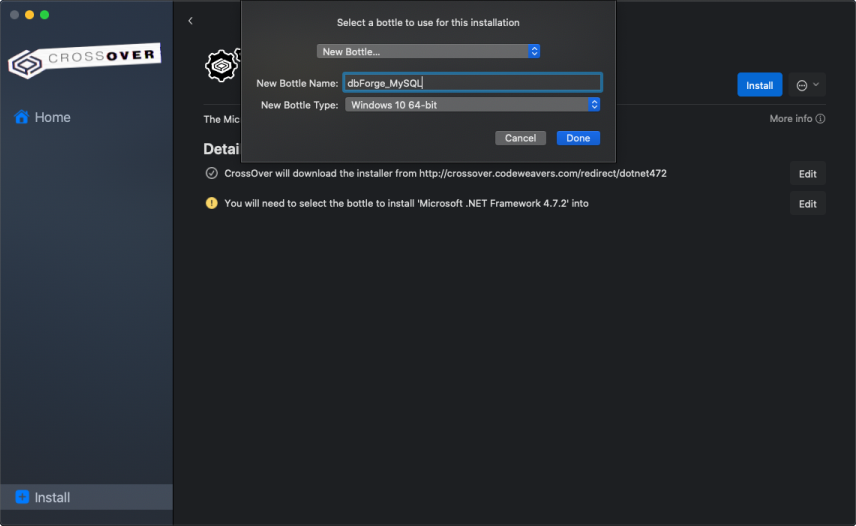Click the Home icon in sidebar
Image resolution: width=856 pixels, height=526 pixels.
22,117
